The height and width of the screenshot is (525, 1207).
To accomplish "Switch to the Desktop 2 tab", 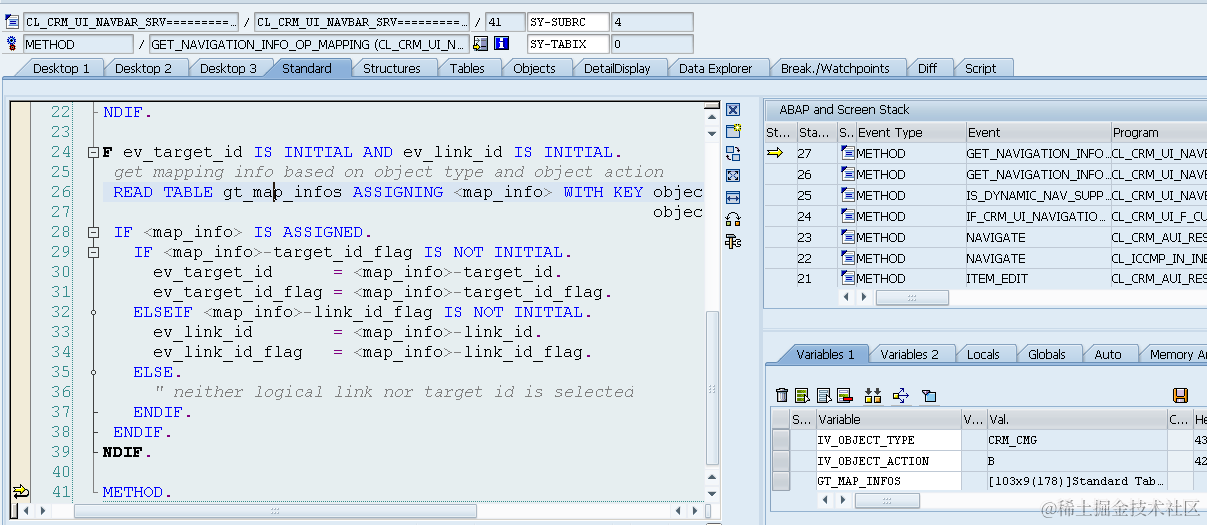I will pyautogui.click(x=143, y=68).
